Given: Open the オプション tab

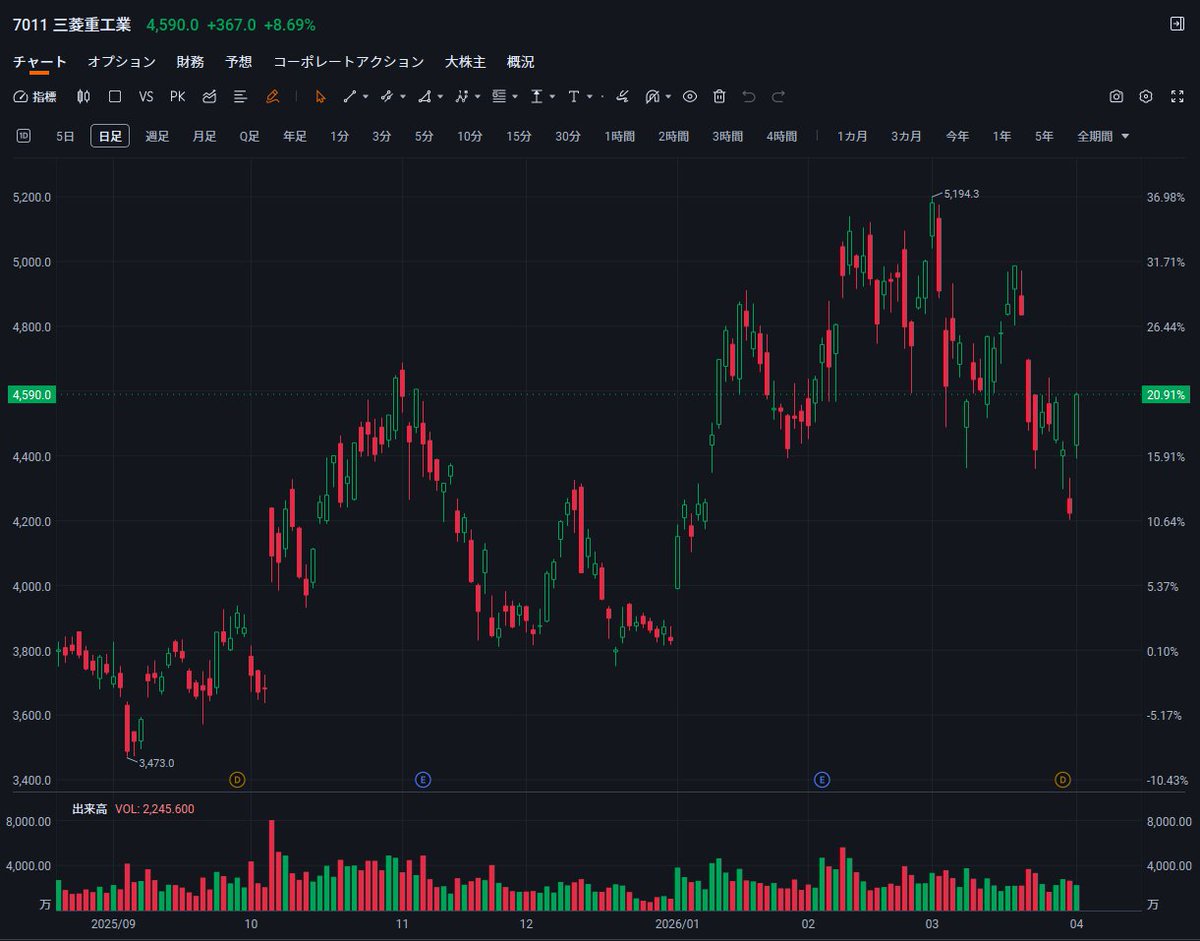Looking at the screenshot, I should (x=122, y=62).
